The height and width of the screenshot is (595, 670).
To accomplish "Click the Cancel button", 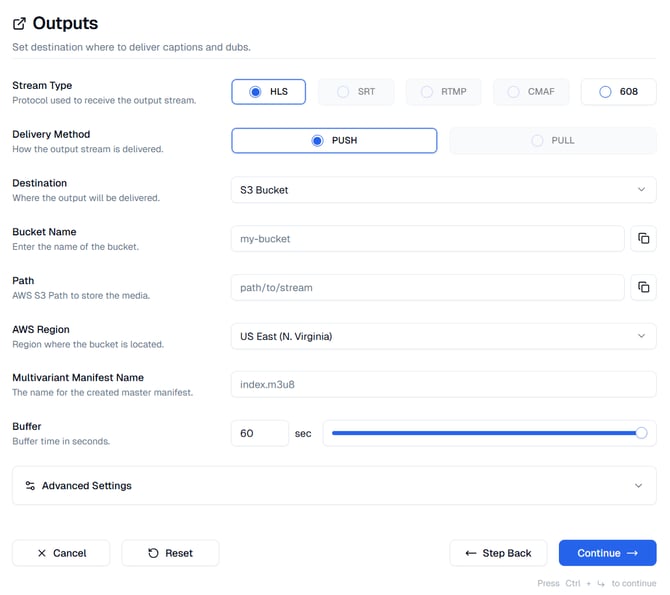I will coord(61,553).
